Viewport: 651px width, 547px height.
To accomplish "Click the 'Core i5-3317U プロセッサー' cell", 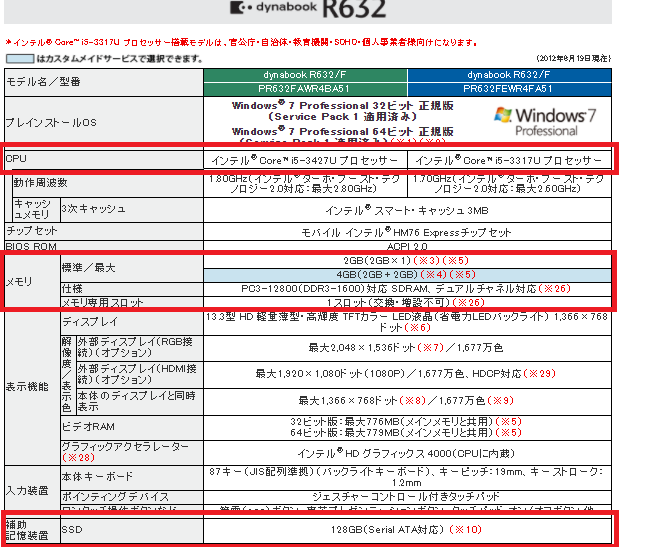I will pyautogui.click(x=509, y=160).
